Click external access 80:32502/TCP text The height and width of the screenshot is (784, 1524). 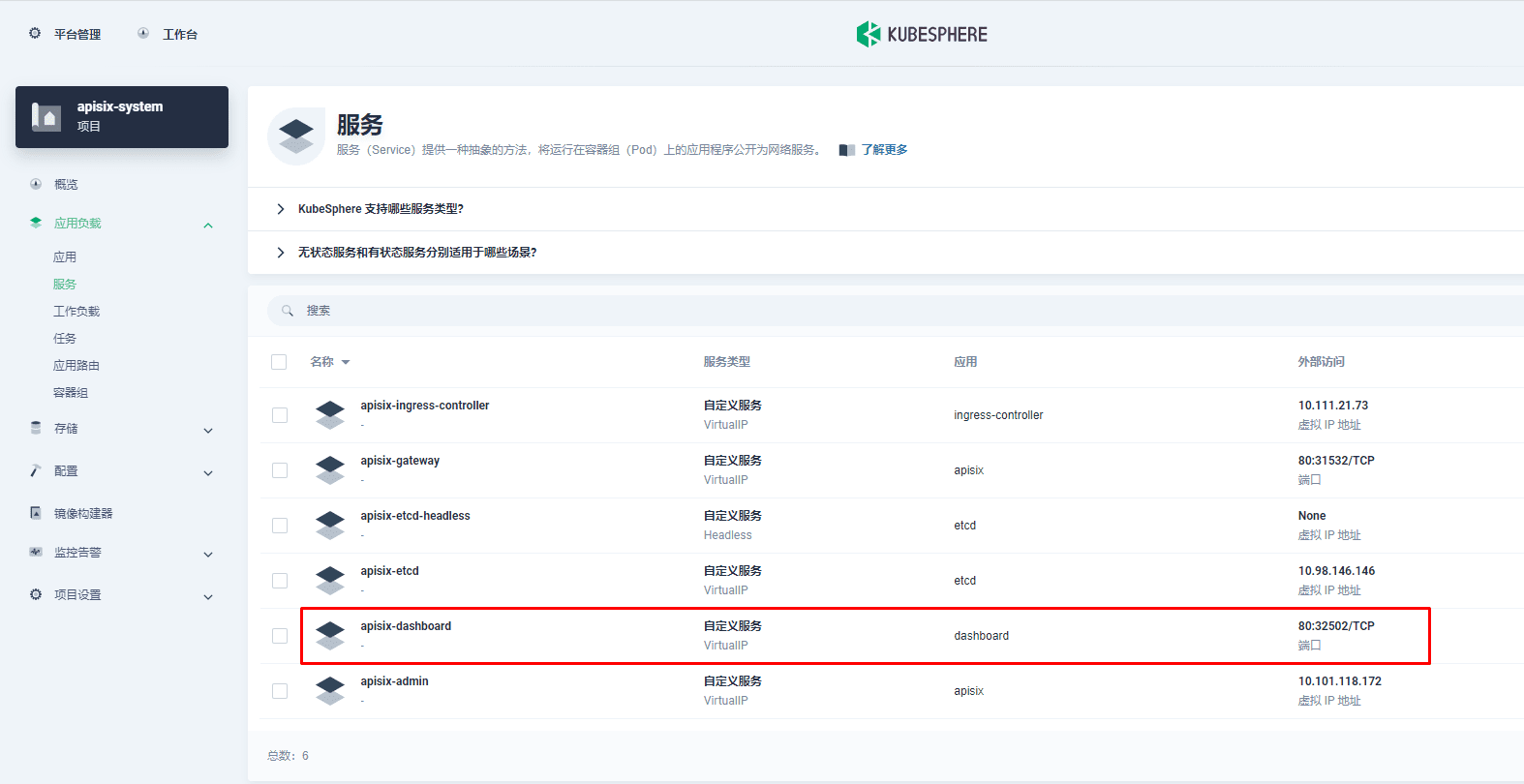1336,626
